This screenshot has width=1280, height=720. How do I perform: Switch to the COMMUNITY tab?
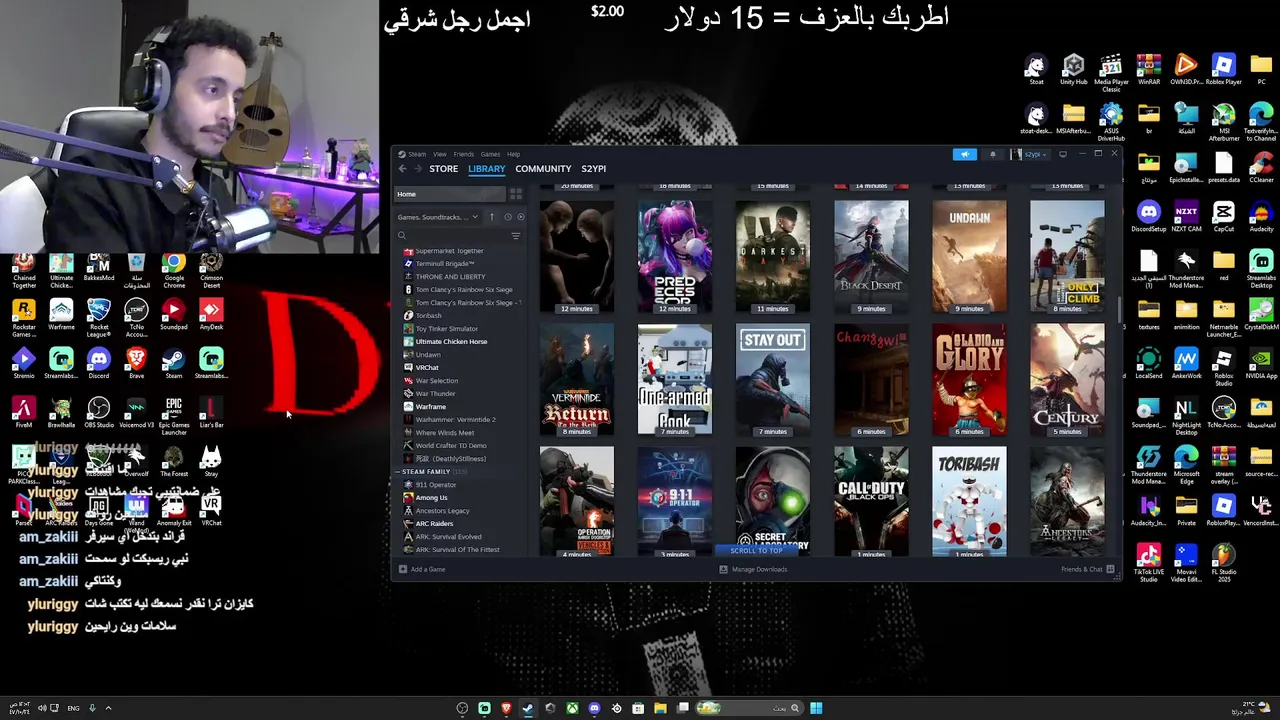543,169
